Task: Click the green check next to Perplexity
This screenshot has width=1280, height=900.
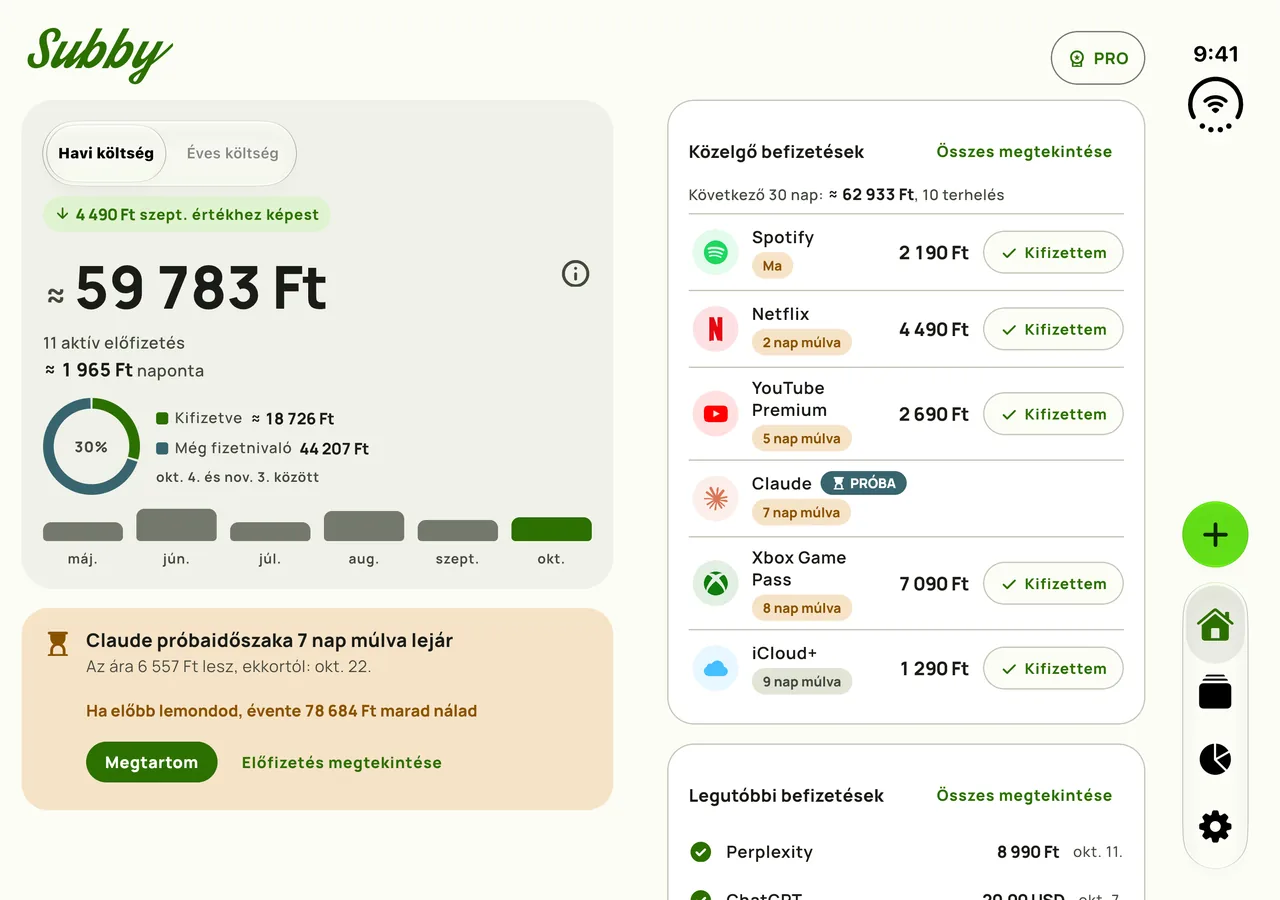Action: point(701,852)
